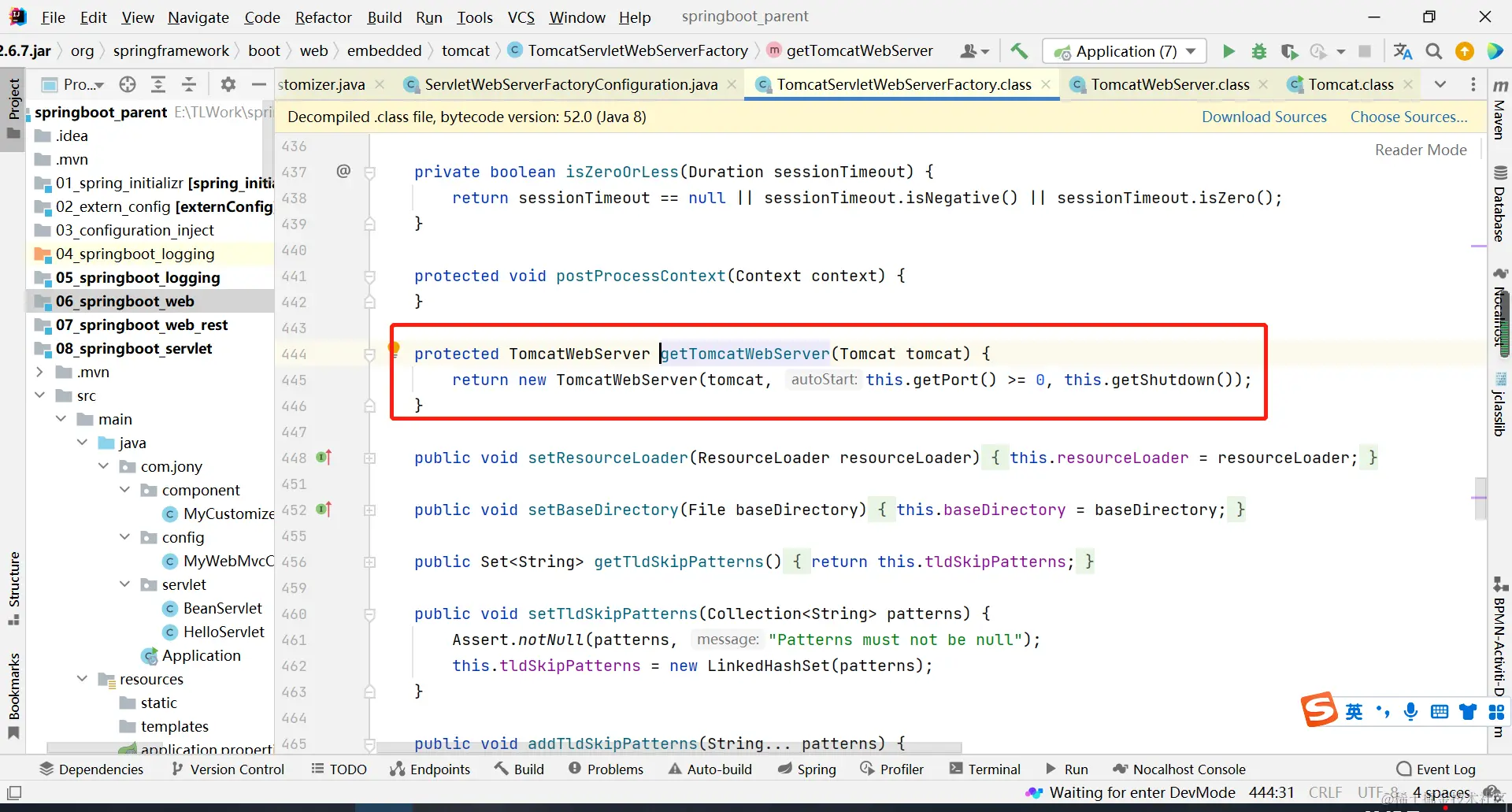1512x812 pixels.
Task: Close the TomcatWebServer.class tab
Action: 1264,84
